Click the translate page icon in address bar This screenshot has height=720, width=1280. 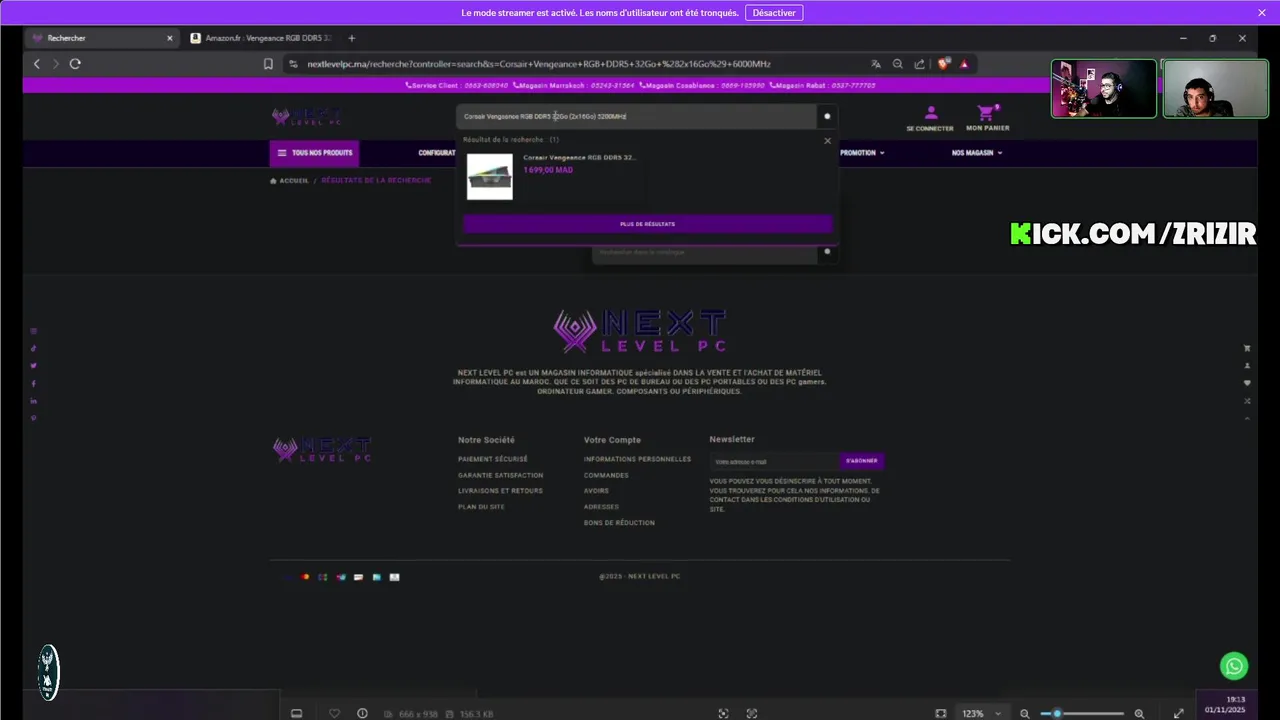[876, 64]
